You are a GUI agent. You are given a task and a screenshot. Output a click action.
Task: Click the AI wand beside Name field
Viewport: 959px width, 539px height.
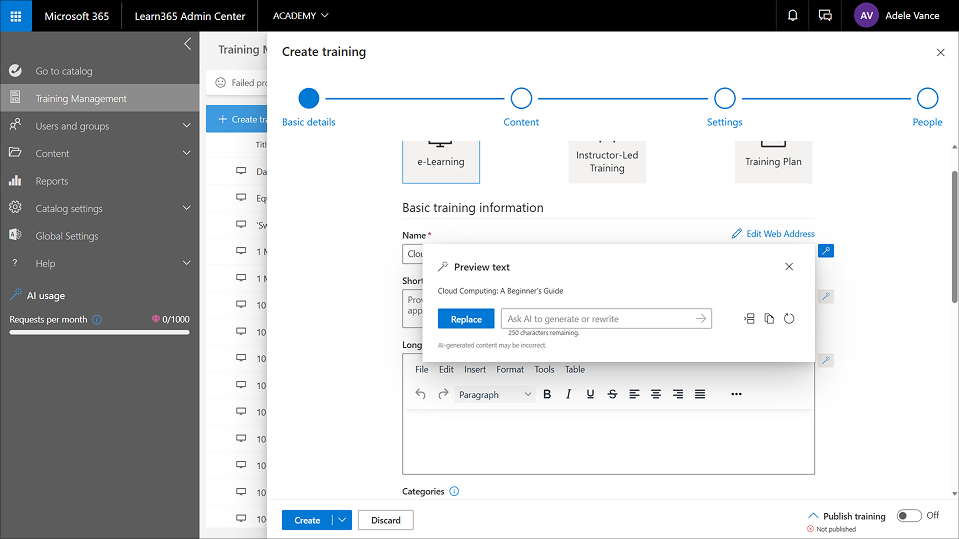[825, 251]
